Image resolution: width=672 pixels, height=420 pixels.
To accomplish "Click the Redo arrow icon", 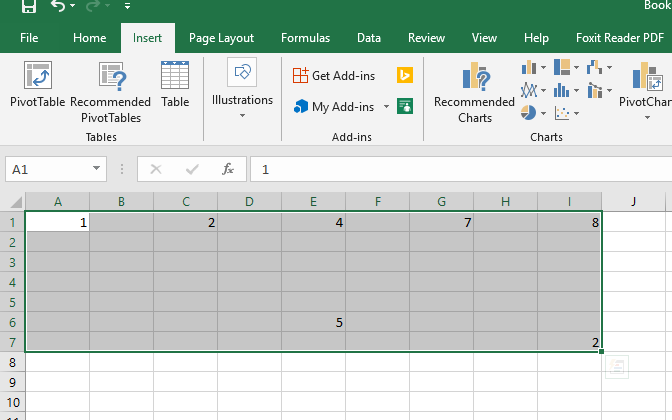I will 93,6.
